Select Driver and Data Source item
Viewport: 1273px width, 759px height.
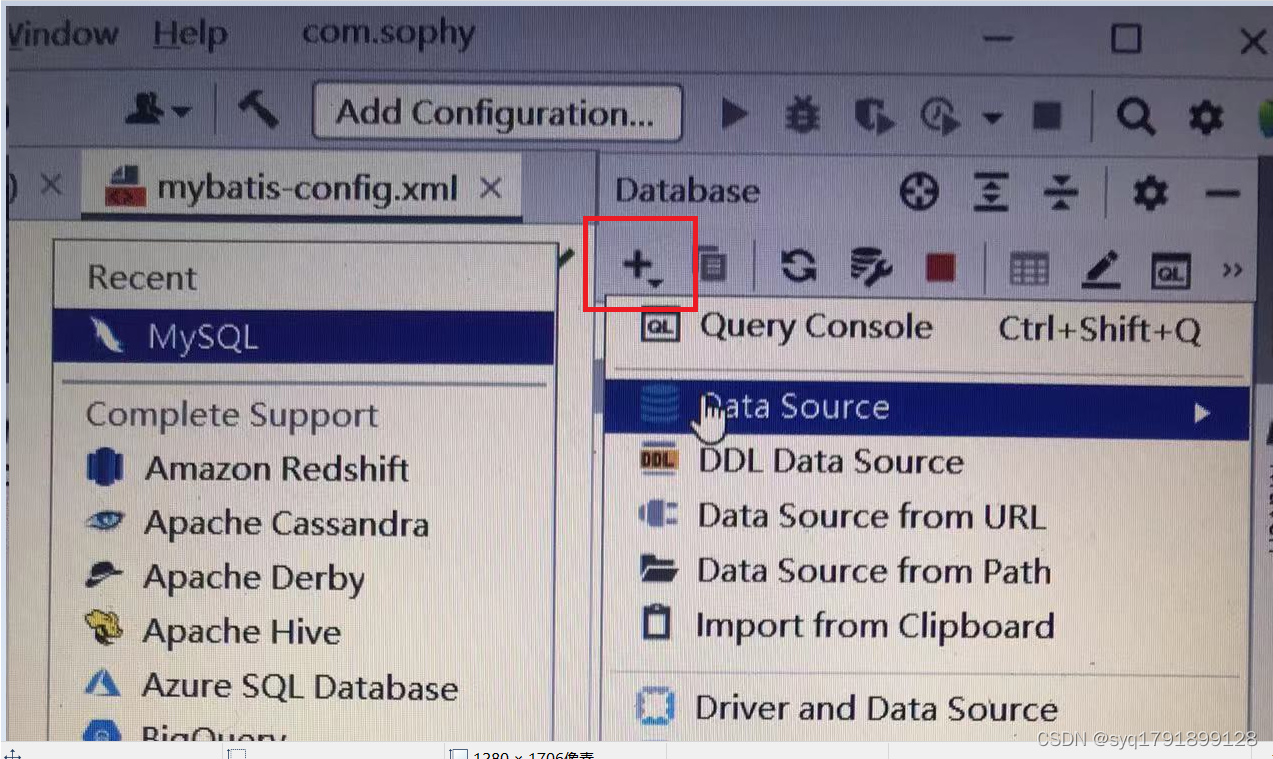point(927,708)
